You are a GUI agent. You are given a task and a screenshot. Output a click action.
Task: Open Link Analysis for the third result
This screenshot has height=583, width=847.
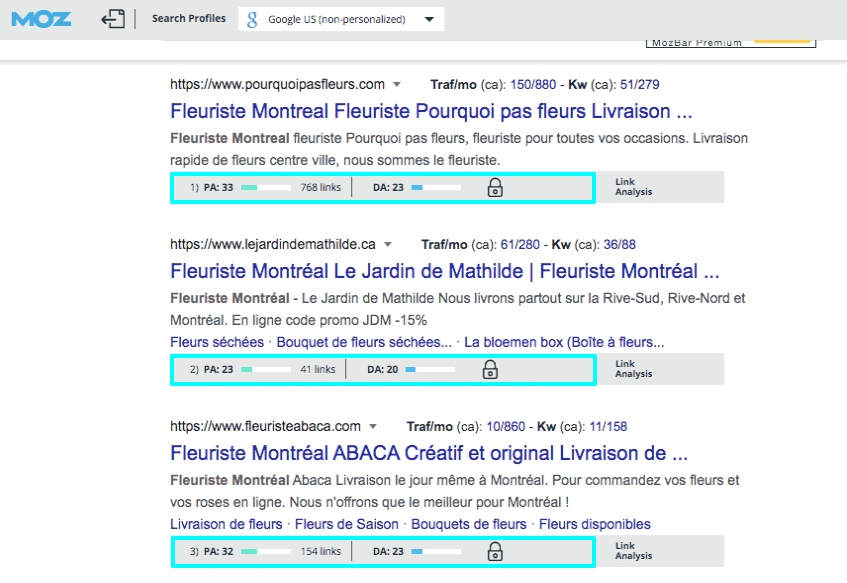(x=632, y=551)
